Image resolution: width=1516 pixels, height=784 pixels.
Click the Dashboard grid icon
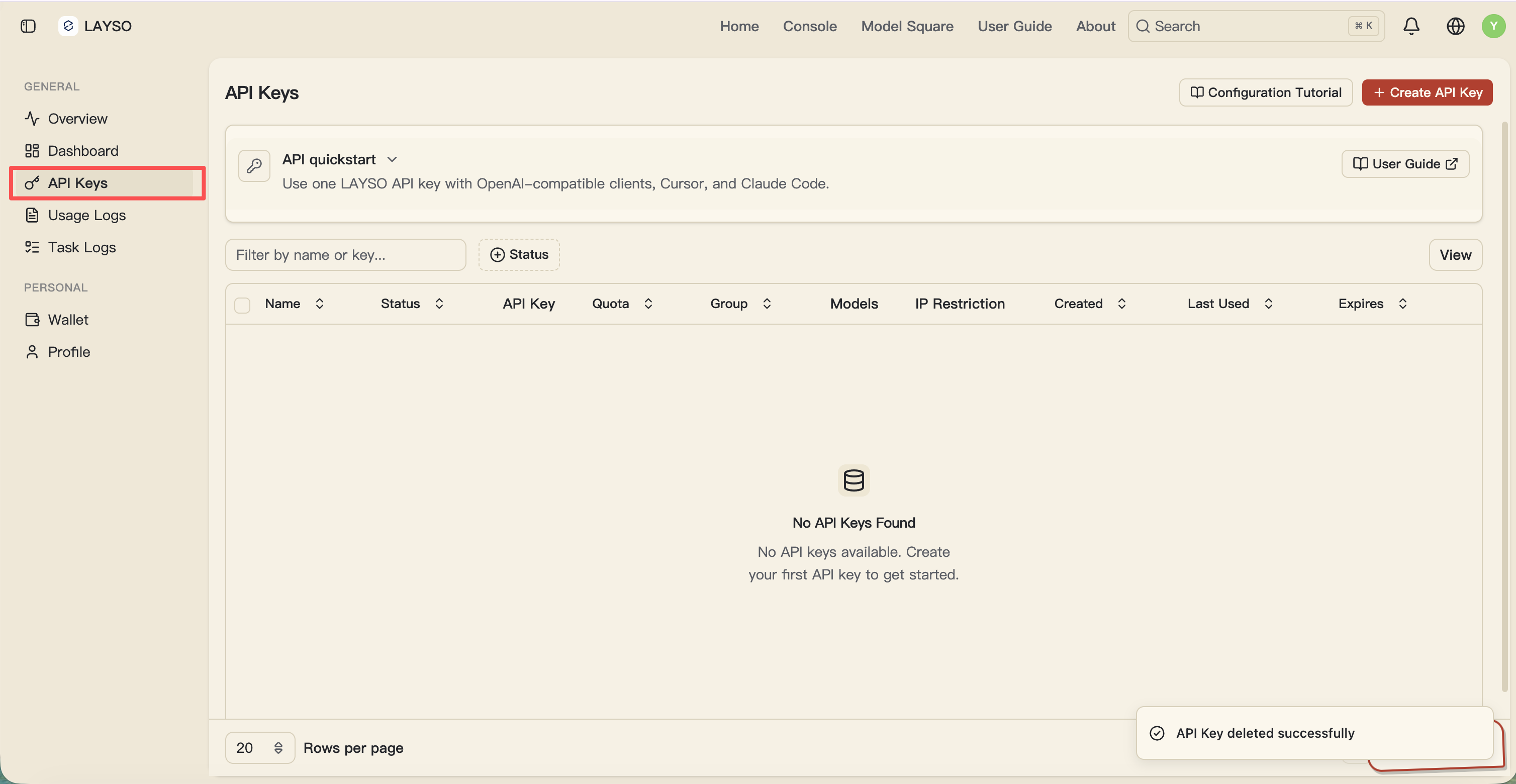32,151
